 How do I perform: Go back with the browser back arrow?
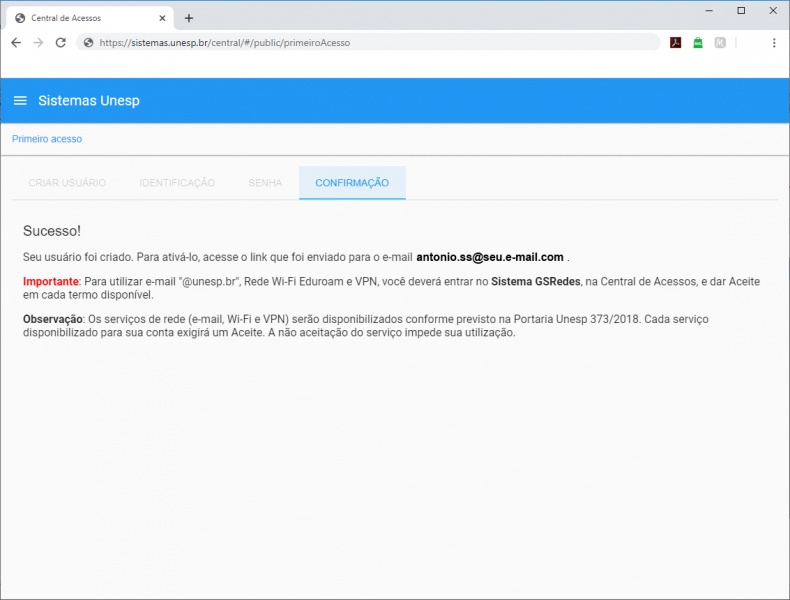tap(16, 43)
